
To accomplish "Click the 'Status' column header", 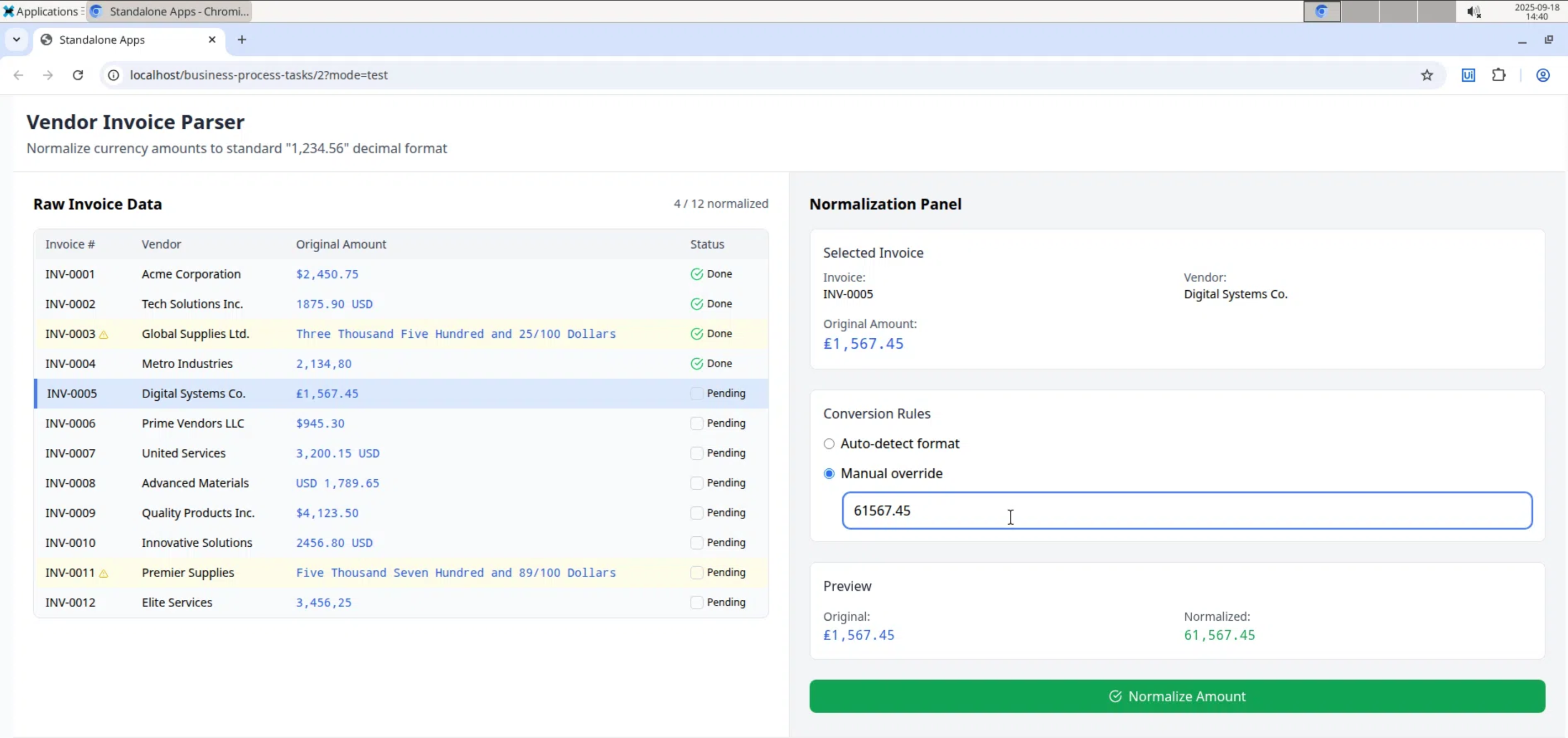I will point(707,244).
